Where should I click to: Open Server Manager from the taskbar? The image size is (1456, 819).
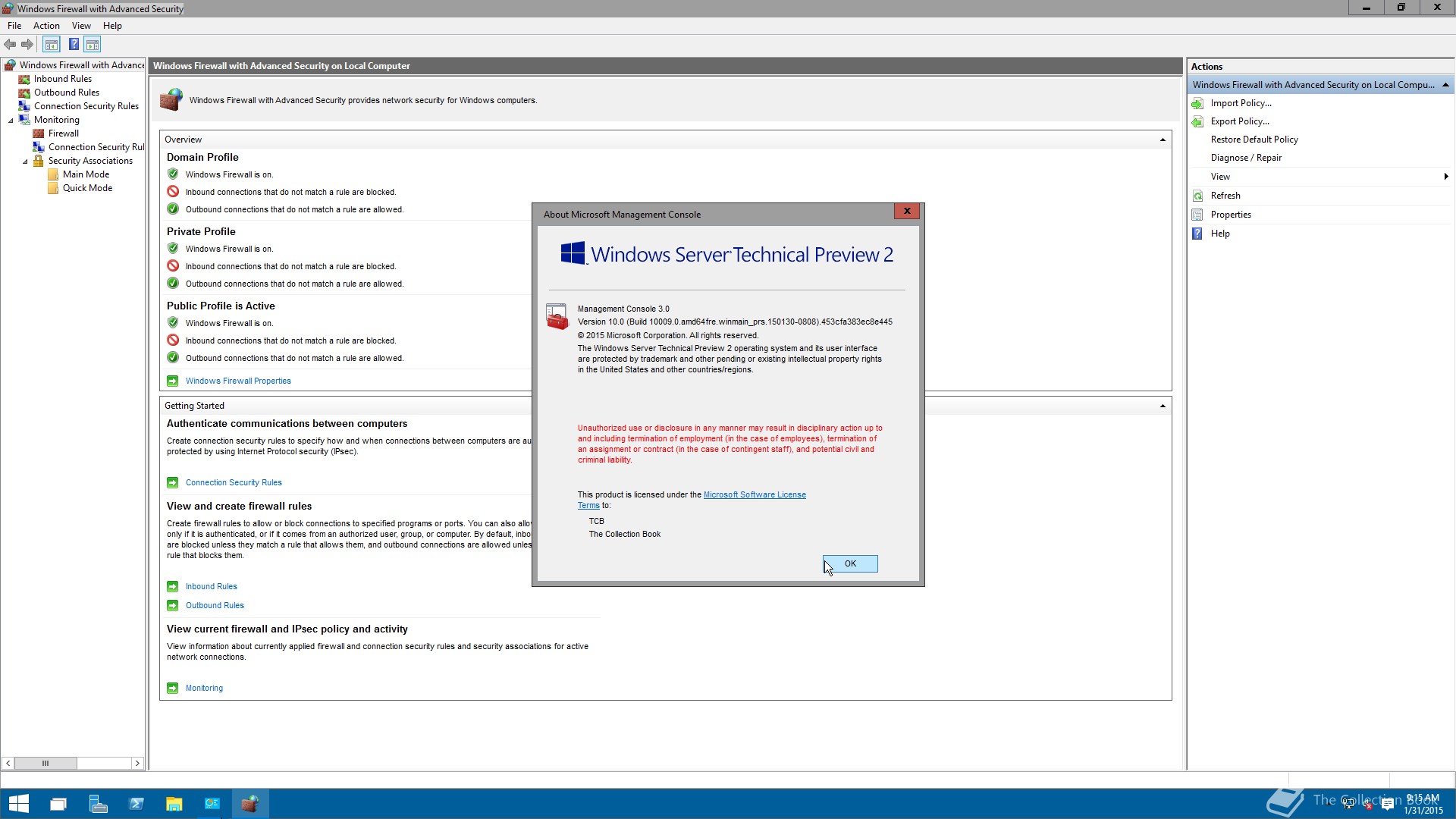click(97, 804)
